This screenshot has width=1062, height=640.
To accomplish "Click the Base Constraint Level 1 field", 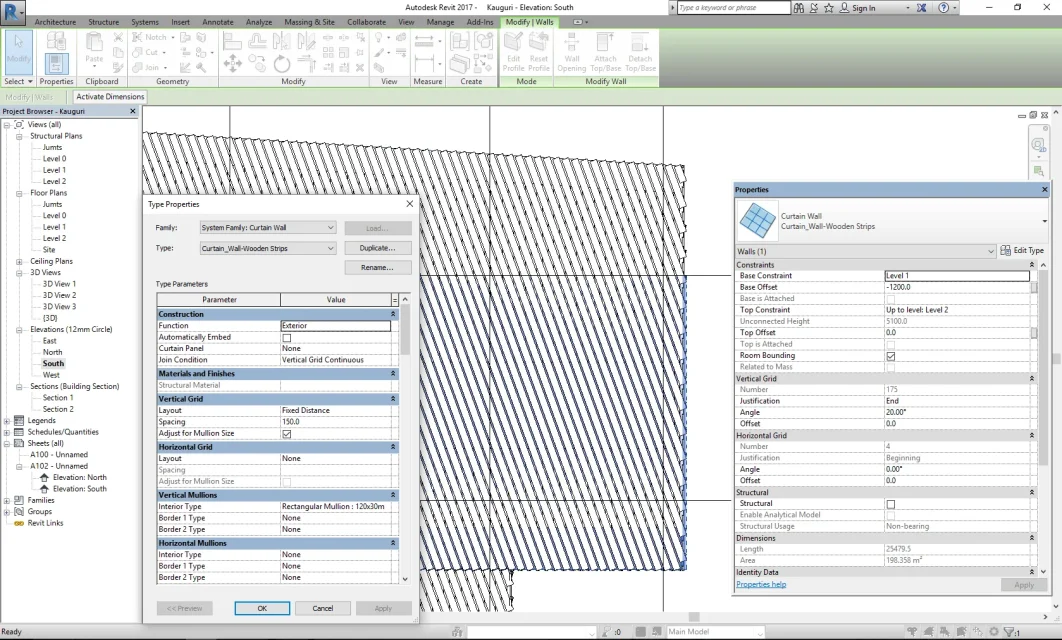I will coord(957,276).
